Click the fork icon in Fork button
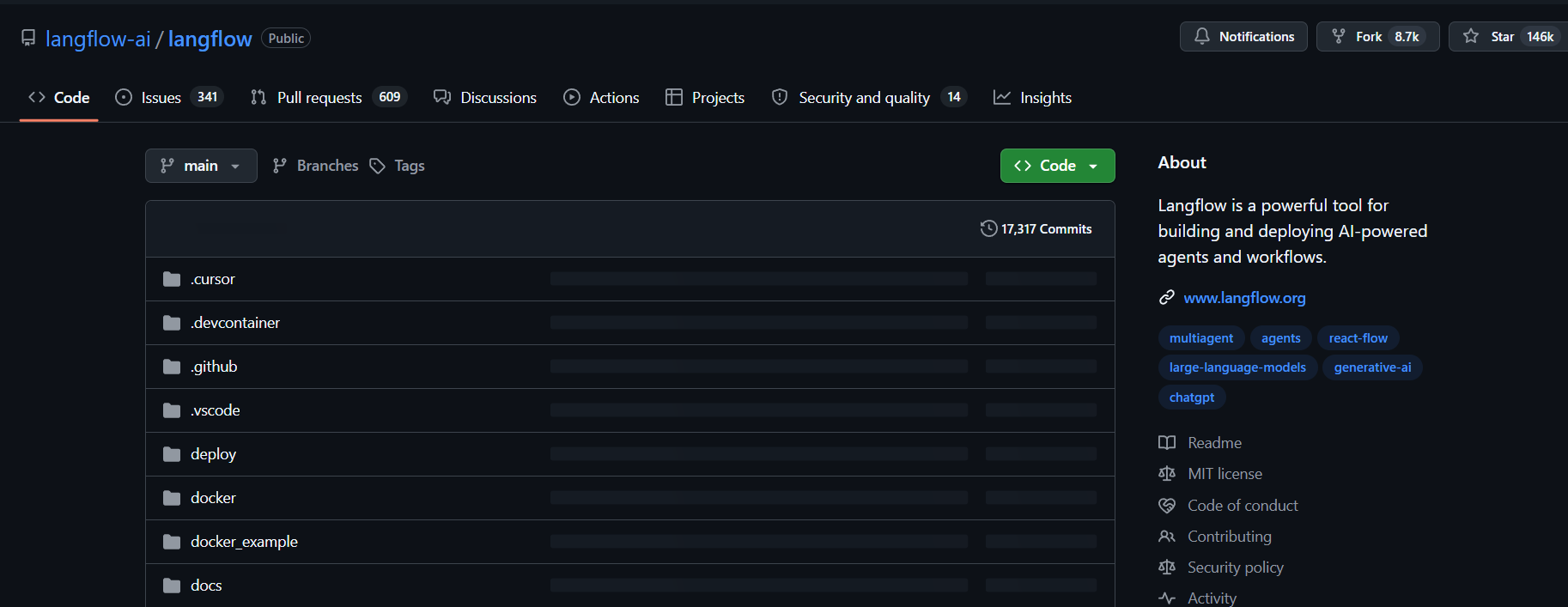 pyautogui.click(x=1339, y=36)
